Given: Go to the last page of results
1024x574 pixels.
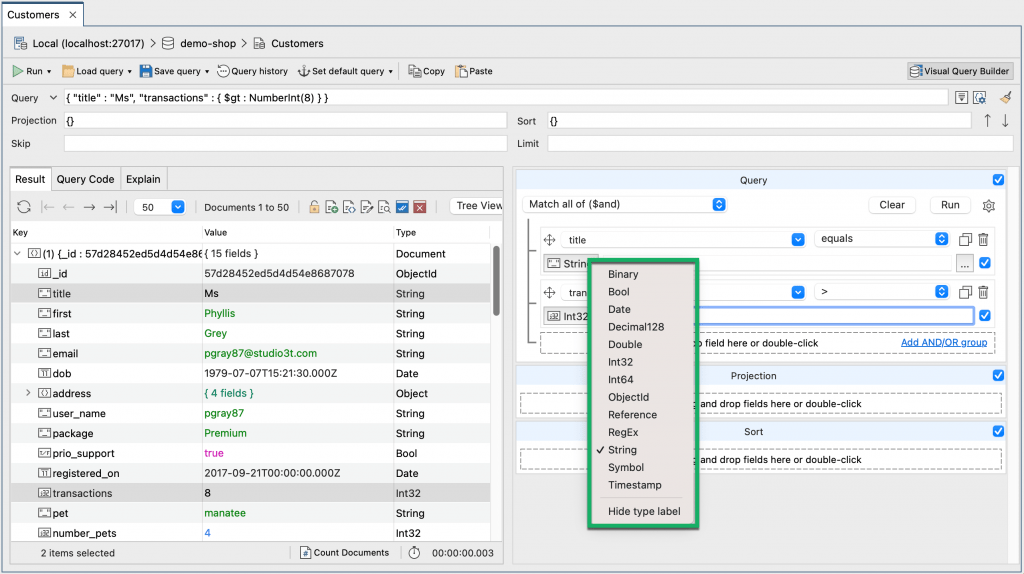Looking at the screenshot, I should pyautogui.click(x=110, y=207).
